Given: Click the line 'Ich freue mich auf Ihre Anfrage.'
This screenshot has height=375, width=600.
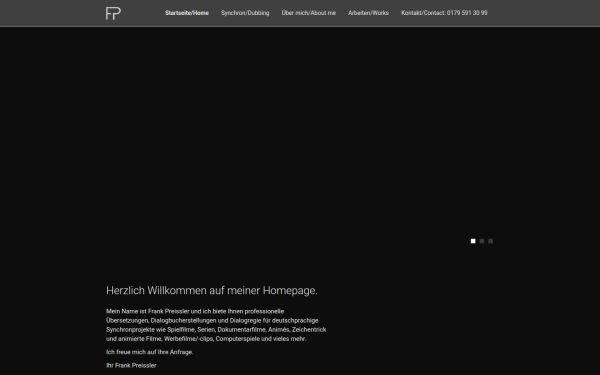Looking at the screenshot, I should click(x=150, y=352).
